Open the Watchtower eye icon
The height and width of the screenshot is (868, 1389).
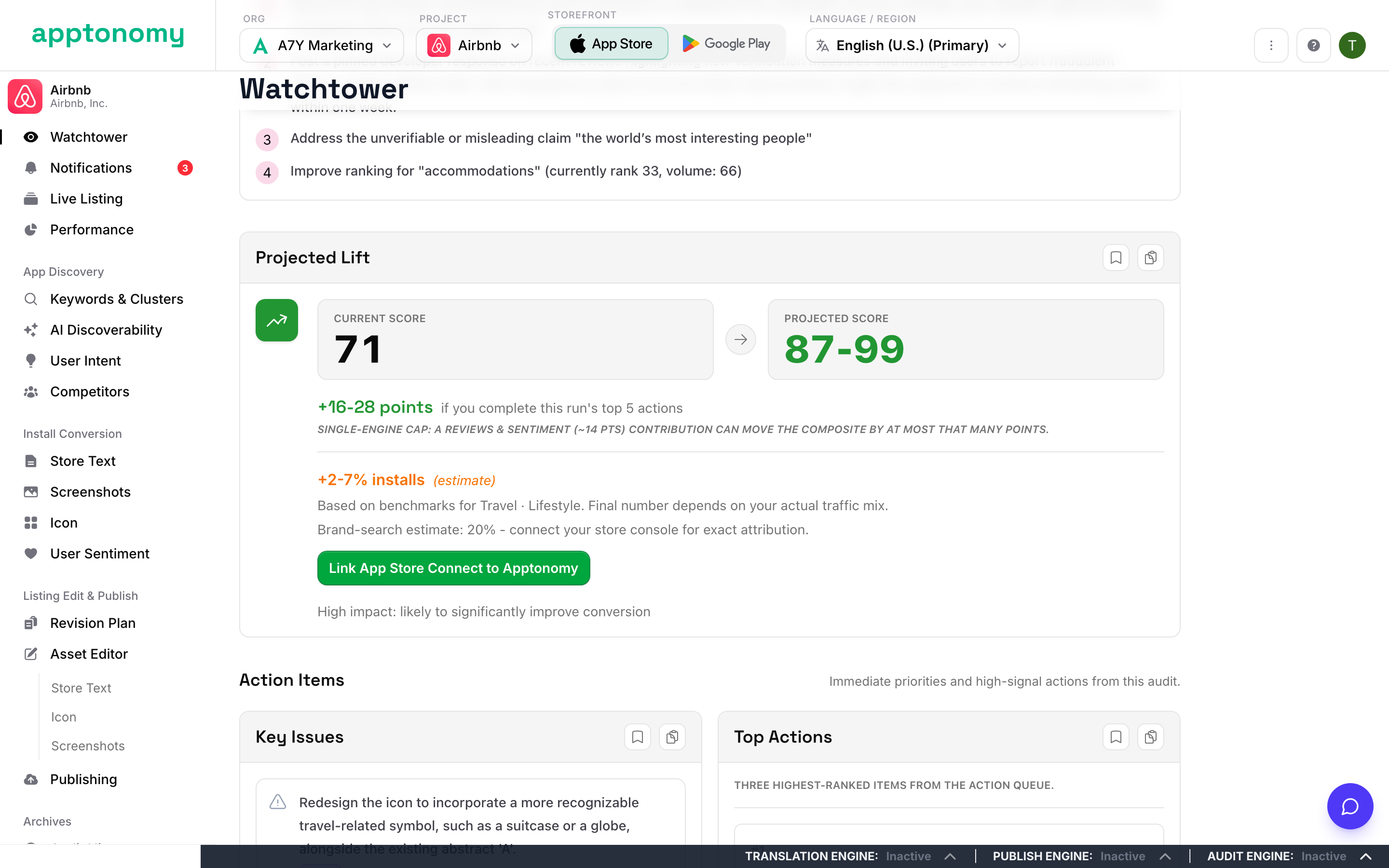pos(31,137)
